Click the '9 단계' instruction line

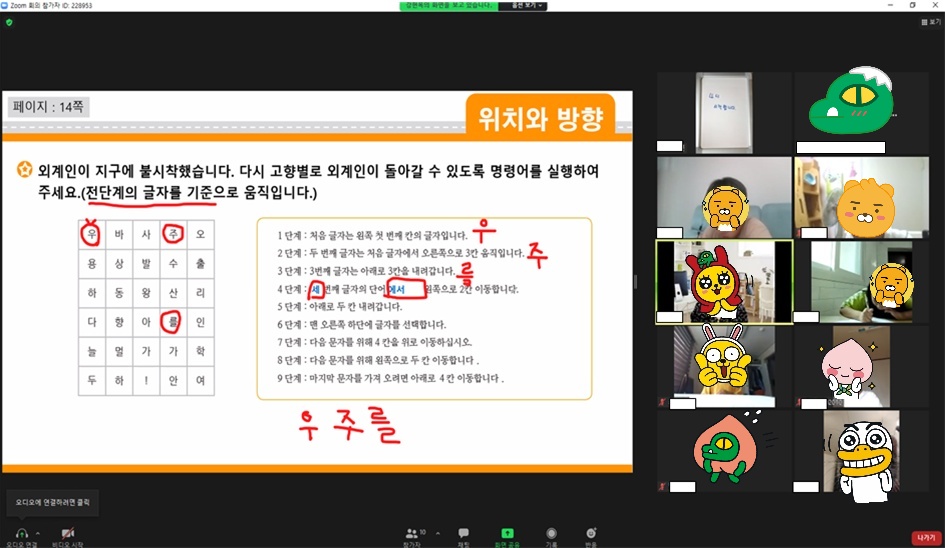[x=390, y=378]
